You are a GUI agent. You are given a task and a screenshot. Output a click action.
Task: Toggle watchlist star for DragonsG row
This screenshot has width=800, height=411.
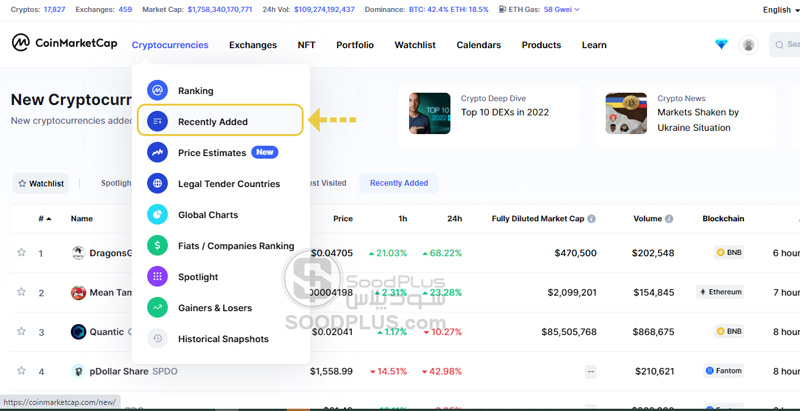21,253
